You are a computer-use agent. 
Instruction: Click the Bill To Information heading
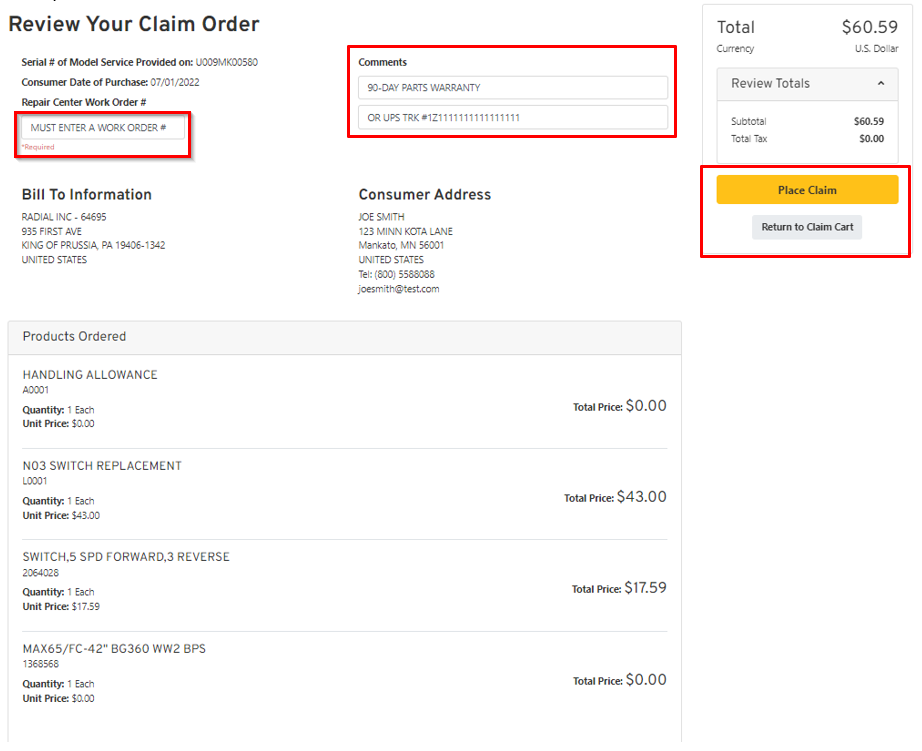(x=87, y=195)
